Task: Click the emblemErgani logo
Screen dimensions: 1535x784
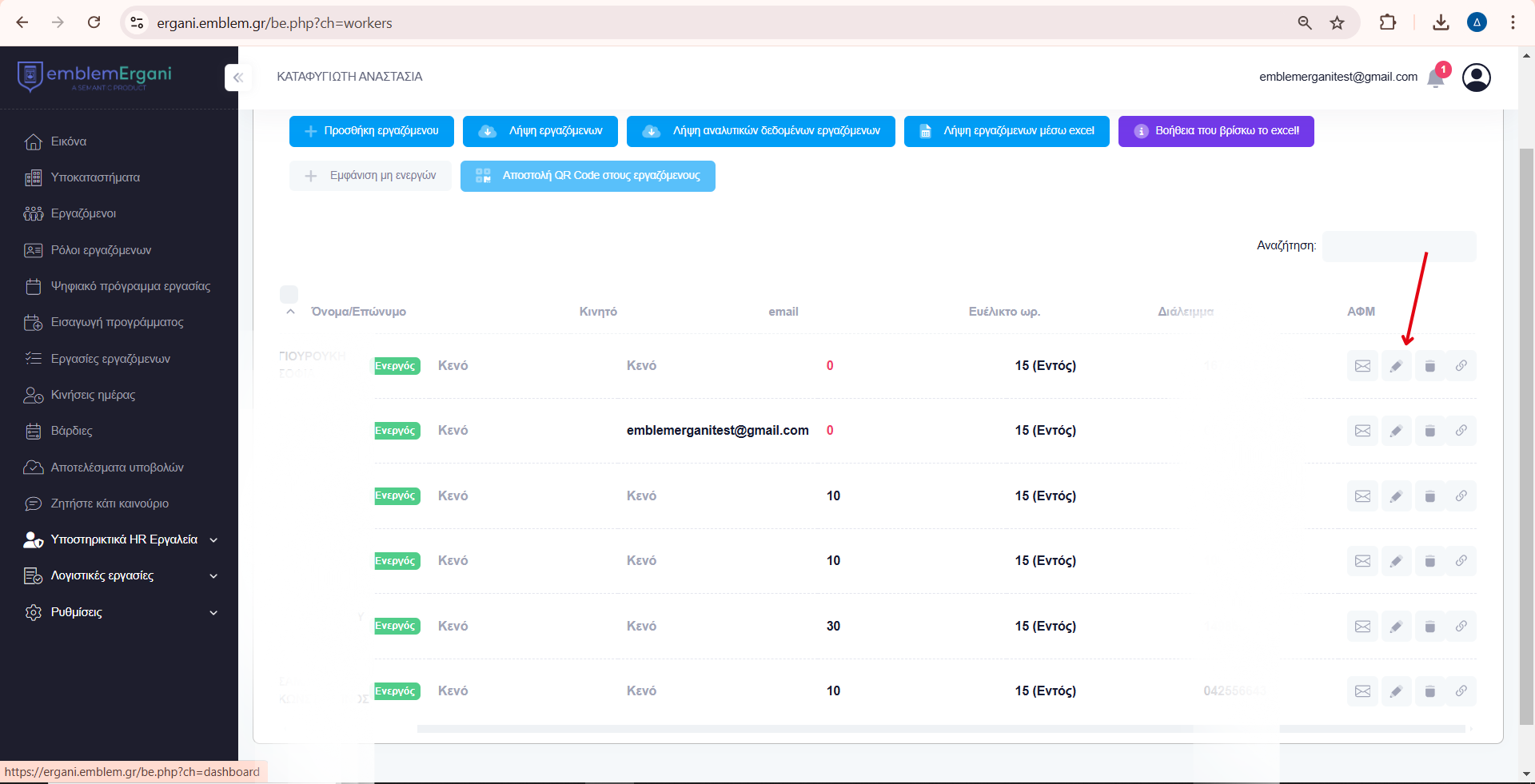Action: pyautogui.click(x=94, y=77)
